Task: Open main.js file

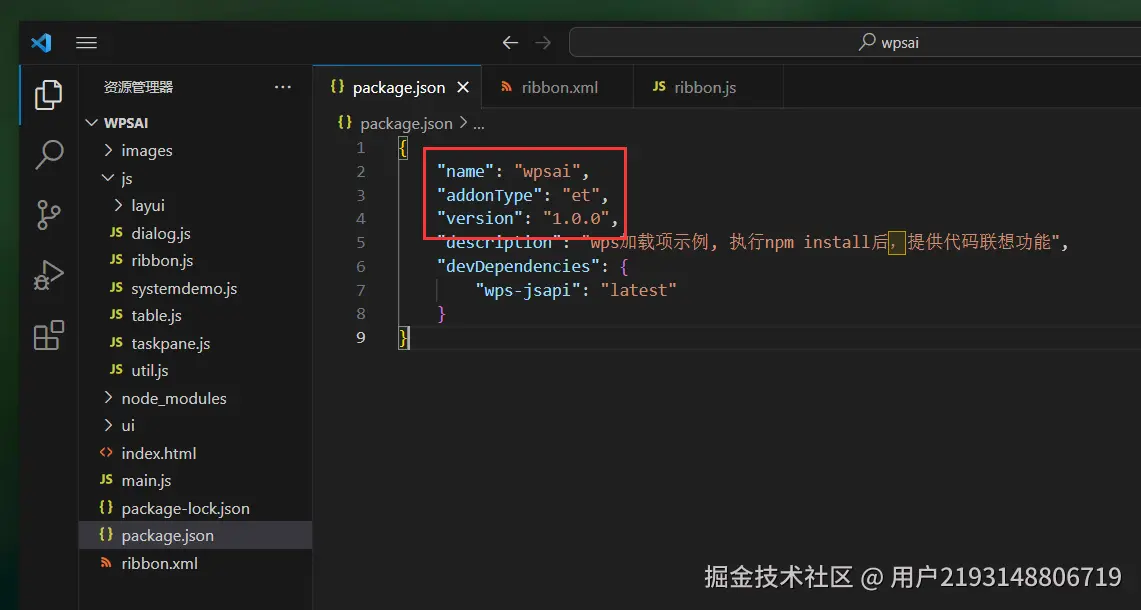Action: point(195,480)
